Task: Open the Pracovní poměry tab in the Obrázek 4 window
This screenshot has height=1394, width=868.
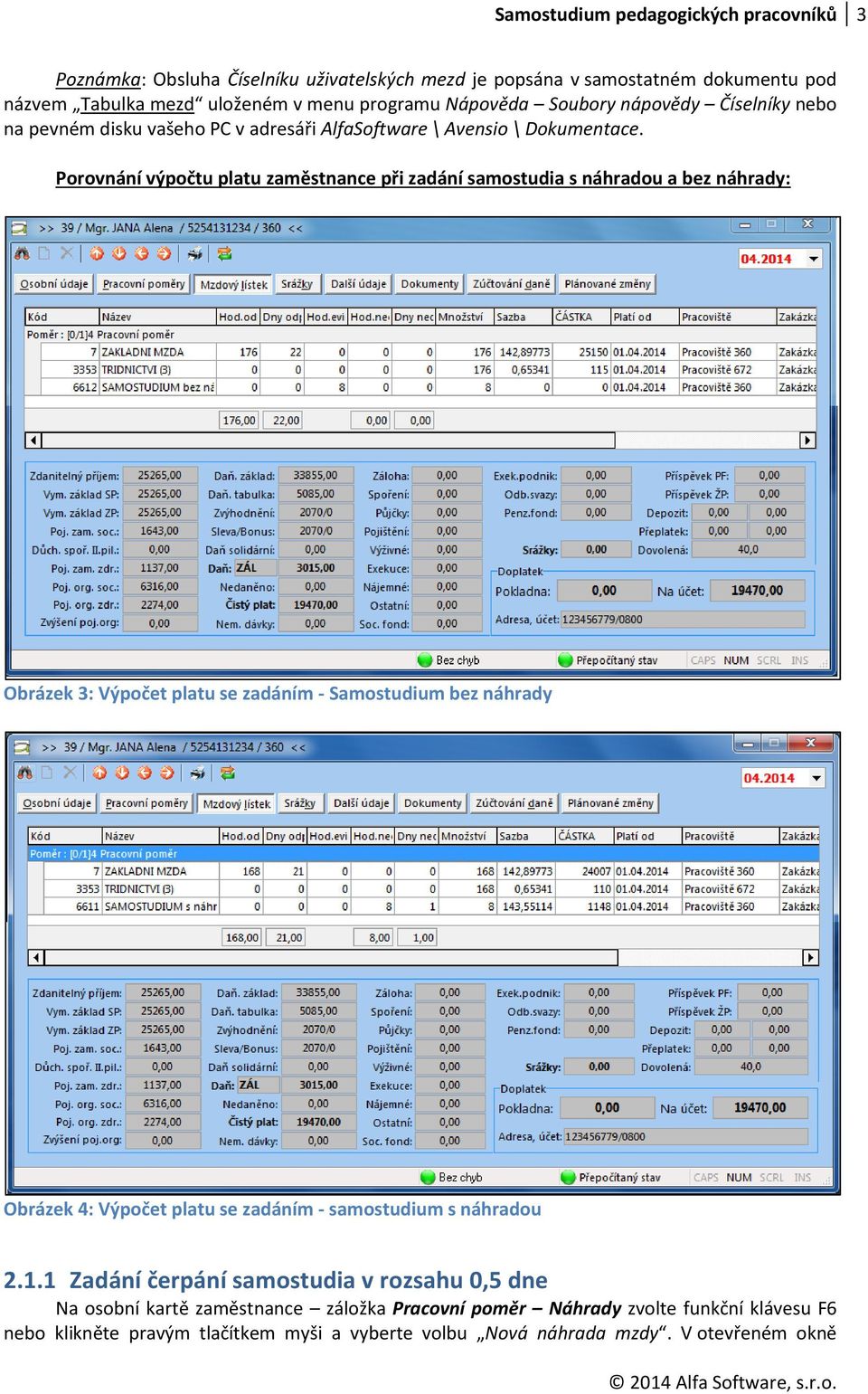Action: (x=146, y=803)
